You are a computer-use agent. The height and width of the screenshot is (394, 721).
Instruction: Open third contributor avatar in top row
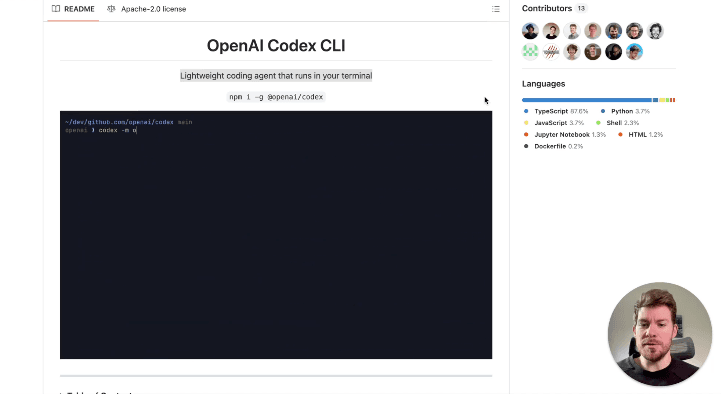tap(572, 31)
